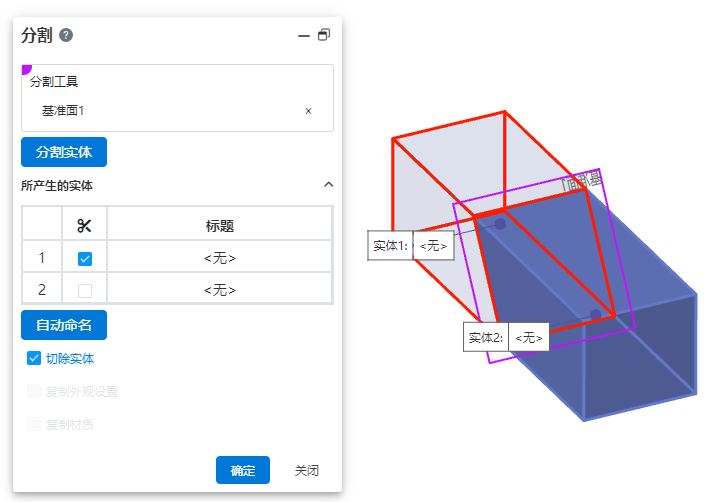
Task: Click the 实体2 <无> field in viewport
Action: point(527,338)
